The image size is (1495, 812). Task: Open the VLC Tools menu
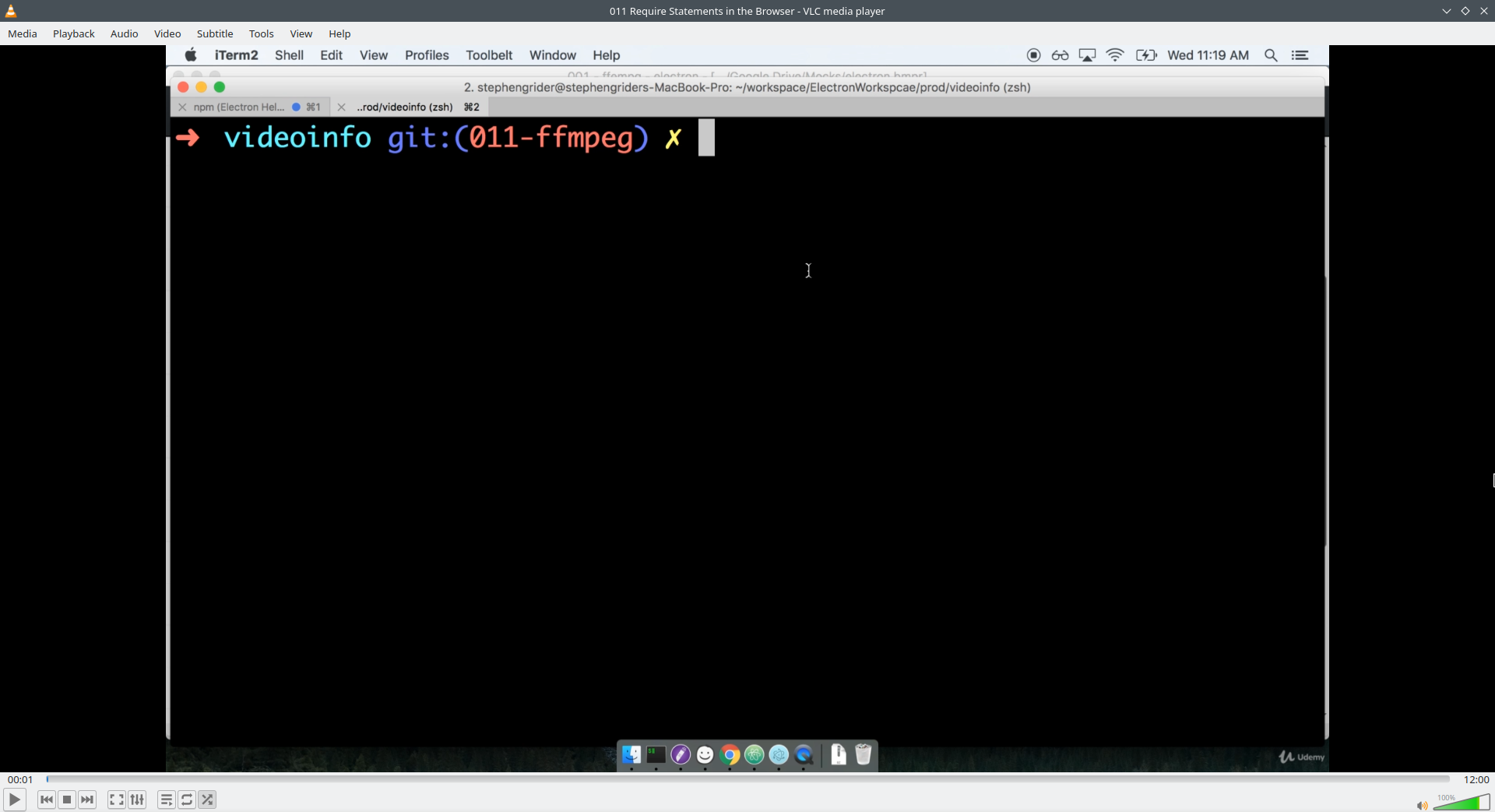click(262, 33)
